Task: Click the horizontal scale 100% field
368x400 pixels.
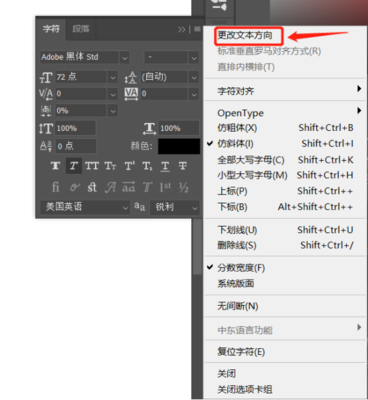Action: tap(179, 128)
